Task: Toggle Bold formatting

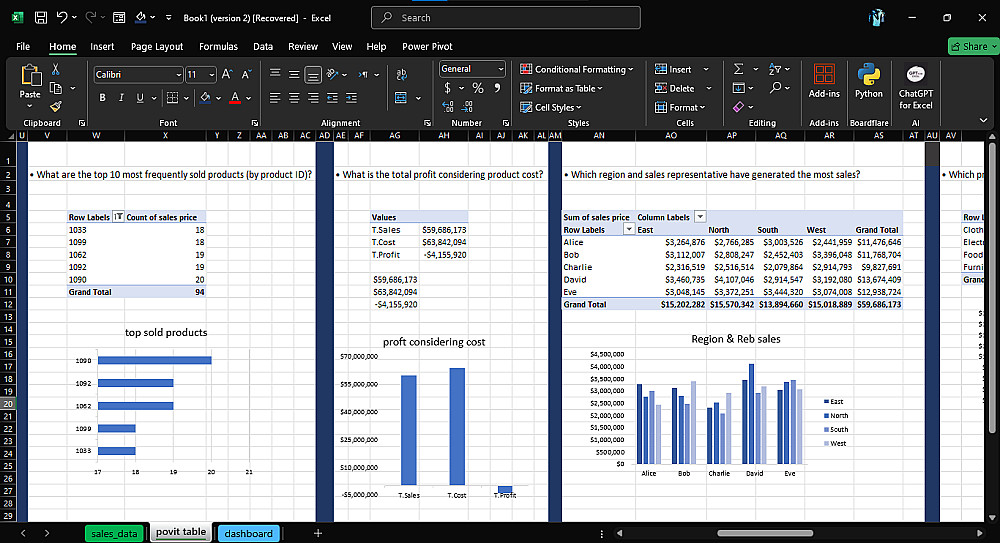Action: point(102,97)
